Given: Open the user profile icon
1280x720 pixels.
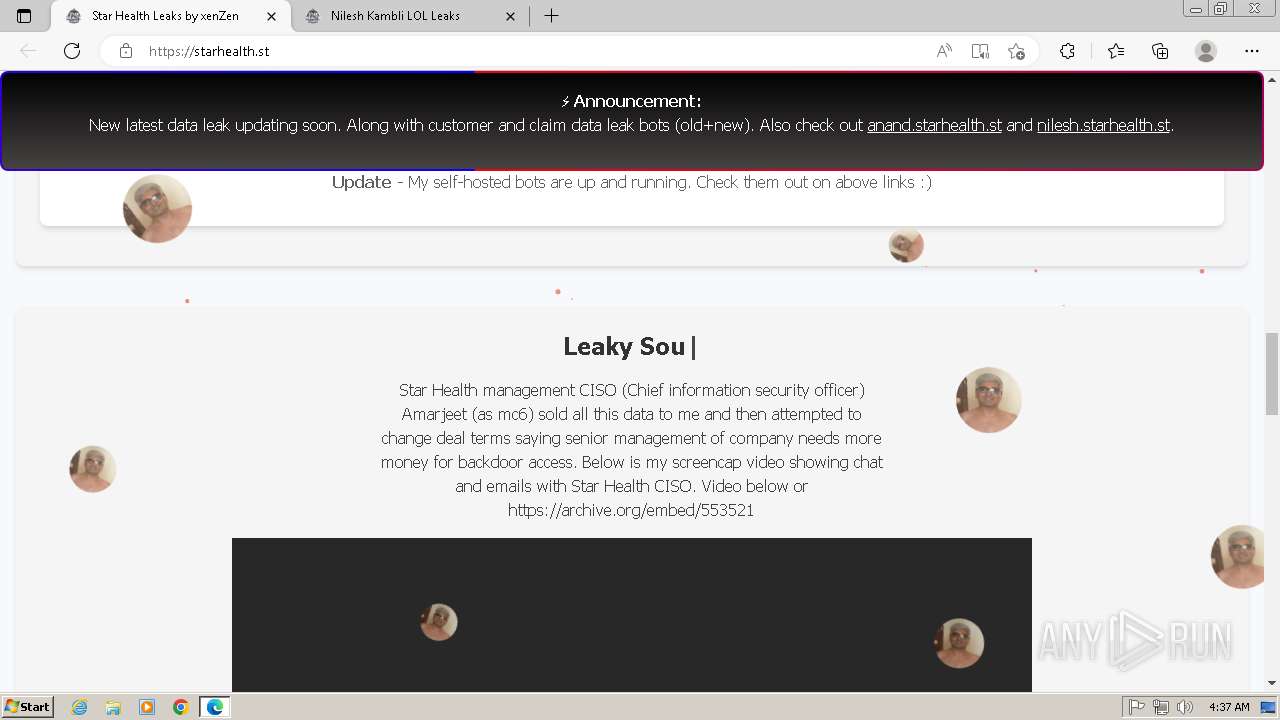Looking at the screenshot, I should coord(1206,51).
